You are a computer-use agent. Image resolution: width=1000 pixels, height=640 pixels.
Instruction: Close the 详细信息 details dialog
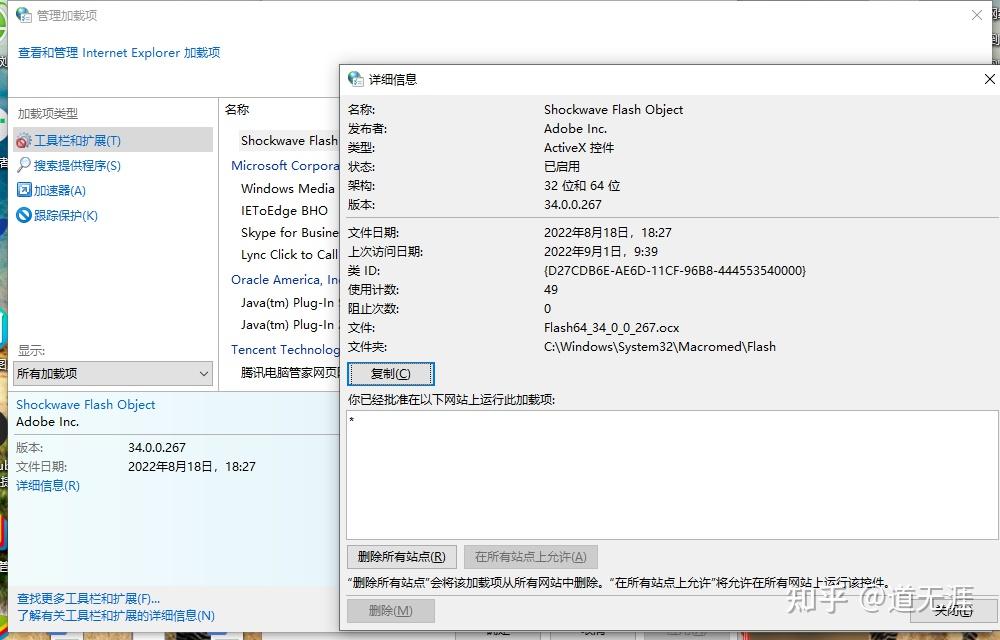(x=989, y=79)
